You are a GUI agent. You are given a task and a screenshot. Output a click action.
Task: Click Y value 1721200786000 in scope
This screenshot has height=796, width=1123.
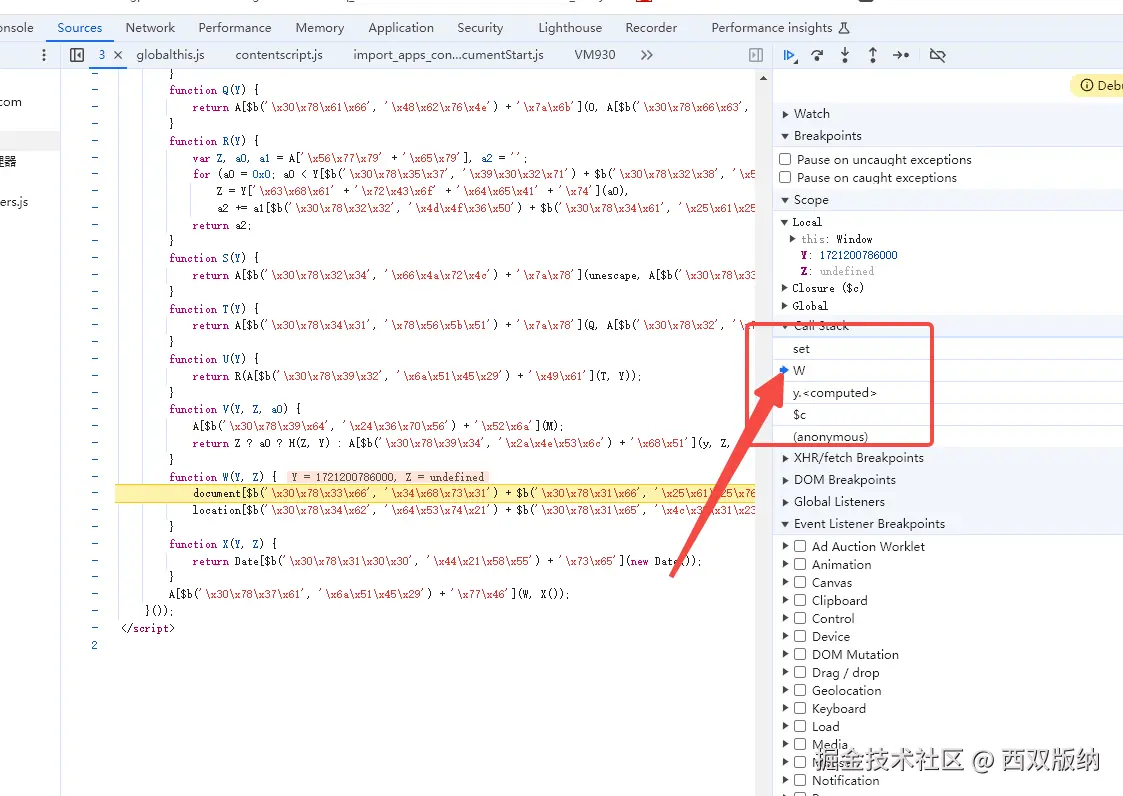pyautogui.click(x=858, y=255)
